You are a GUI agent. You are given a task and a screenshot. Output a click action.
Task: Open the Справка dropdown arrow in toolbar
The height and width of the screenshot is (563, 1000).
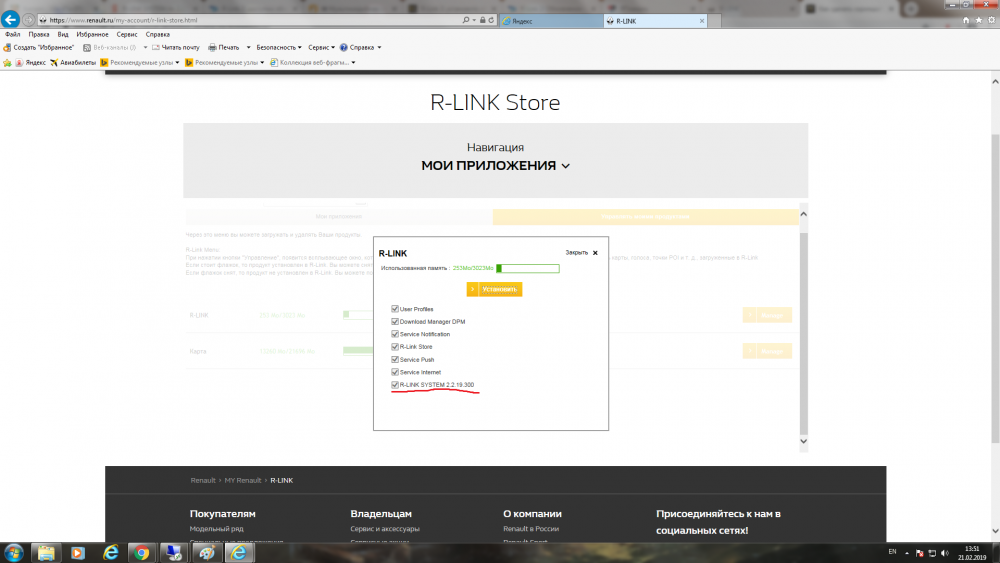tap(379, 47)
